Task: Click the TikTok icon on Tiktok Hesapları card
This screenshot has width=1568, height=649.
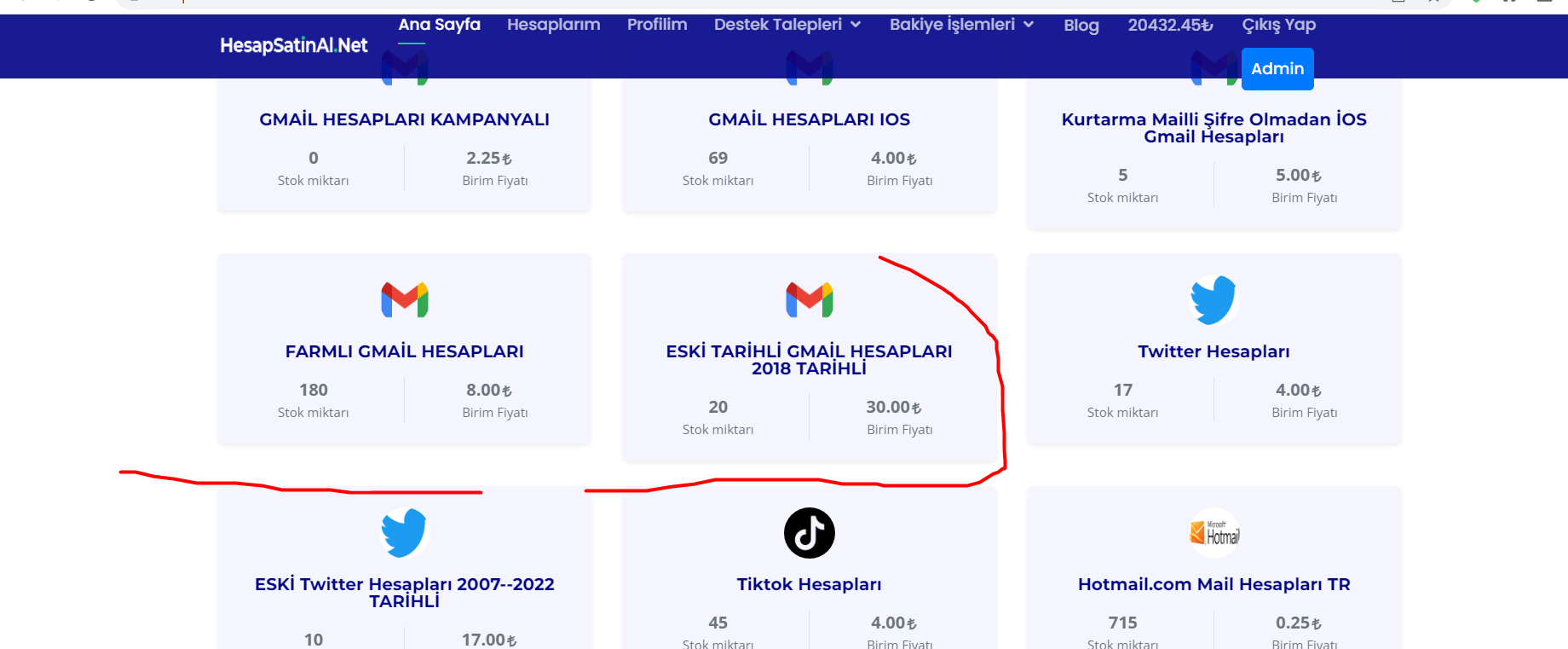Action: 810,533
